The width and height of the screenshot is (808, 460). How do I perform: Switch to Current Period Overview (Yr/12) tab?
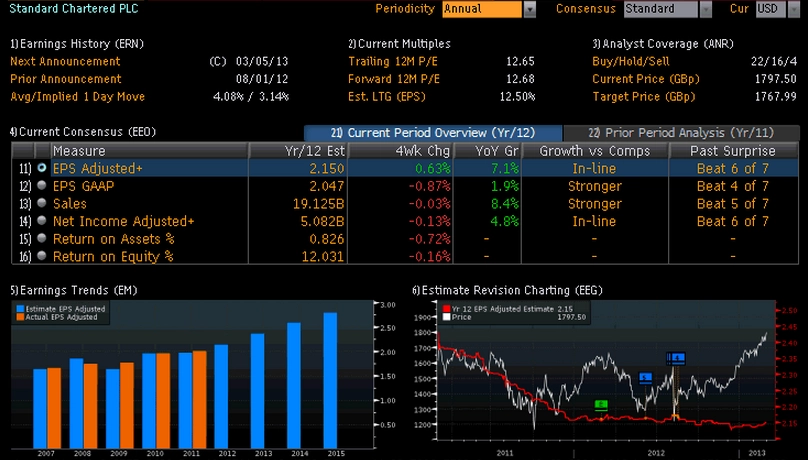[x=433, y=133]
